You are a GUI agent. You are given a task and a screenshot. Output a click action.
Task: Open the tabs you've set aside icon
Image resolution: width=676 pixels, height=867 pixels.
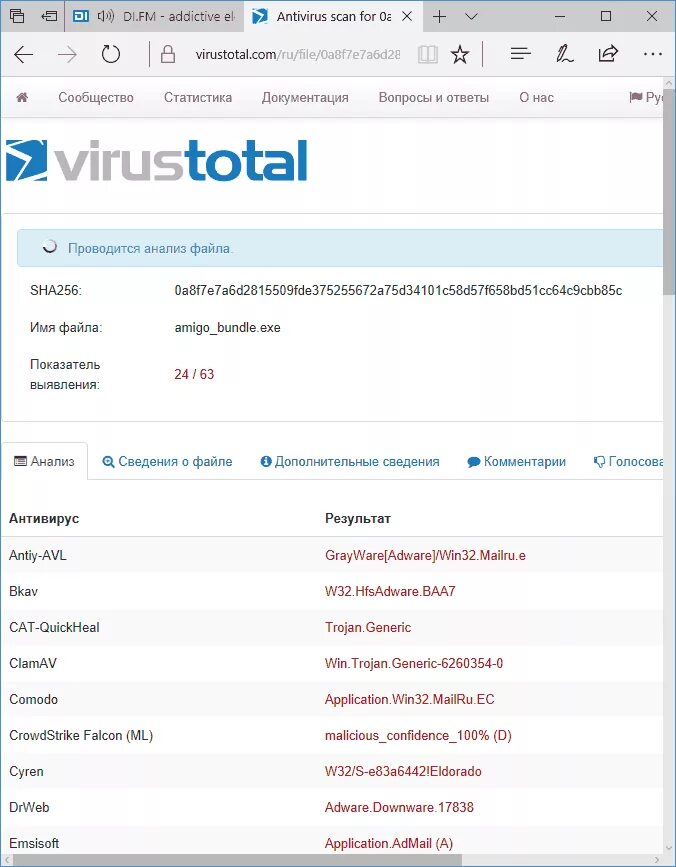point(17,16)
